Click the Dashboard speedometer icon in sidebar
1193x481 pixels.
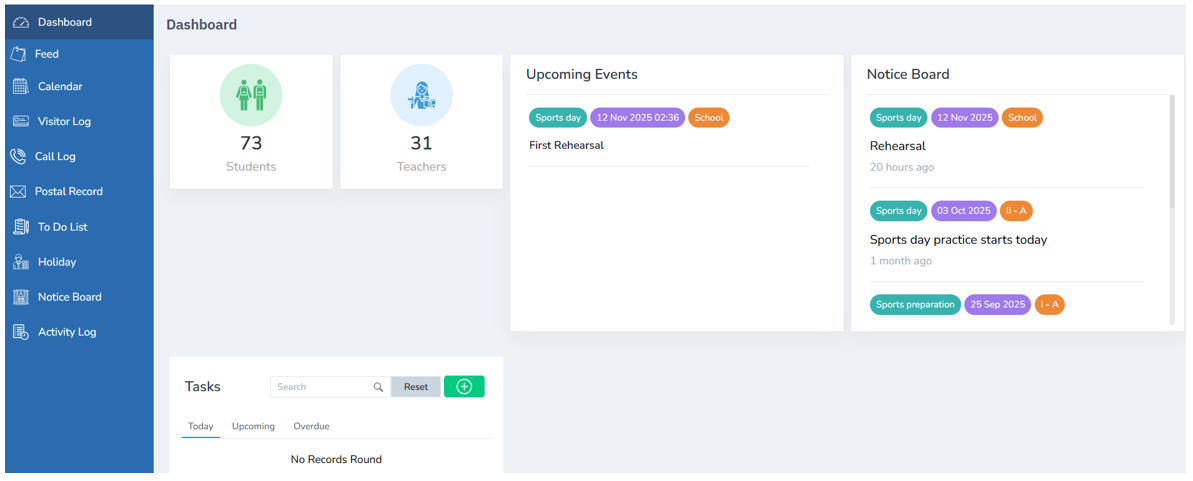(21, 23)
